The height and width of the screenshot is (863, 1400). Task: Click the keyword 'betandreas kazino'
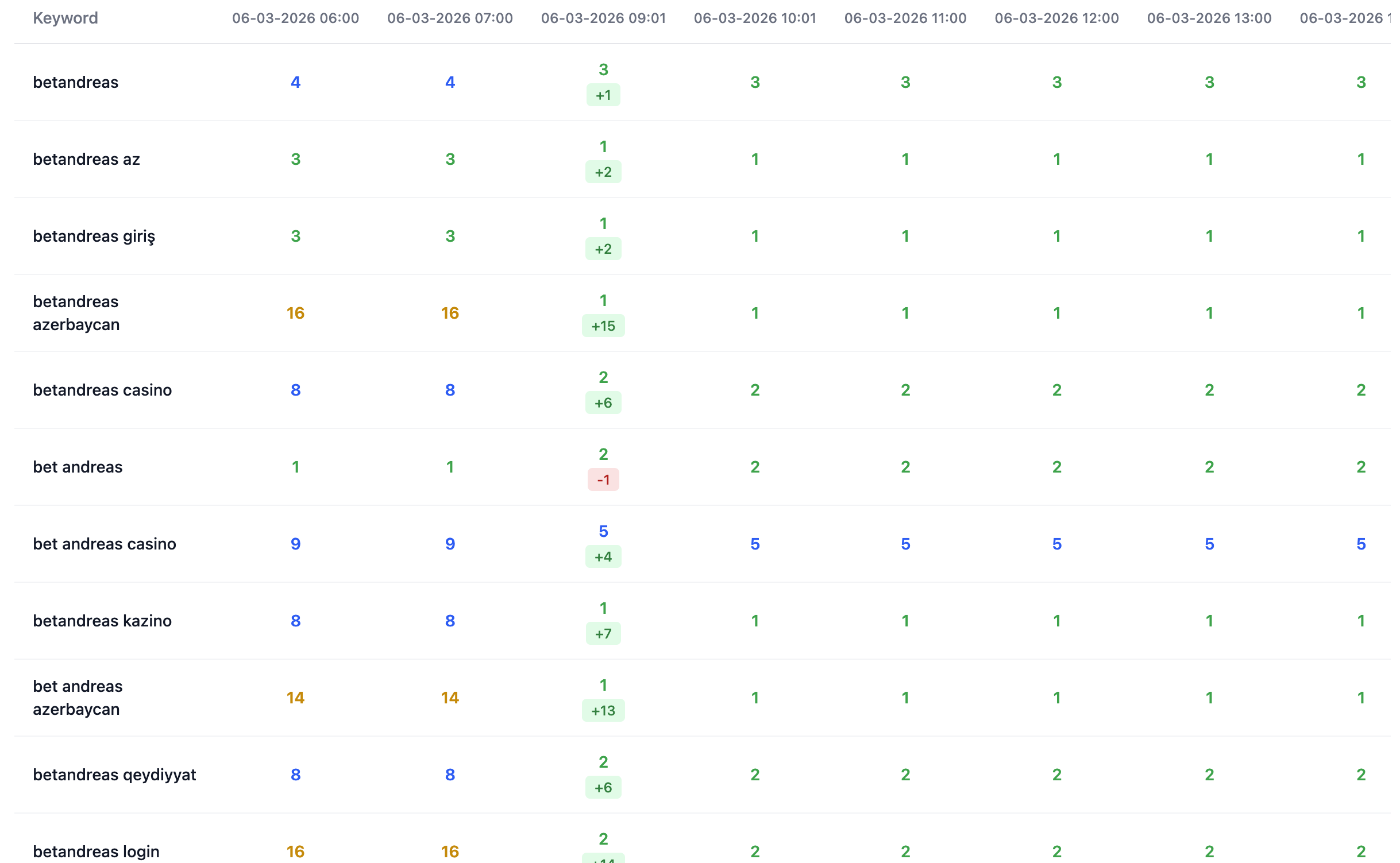pos(102,621)
